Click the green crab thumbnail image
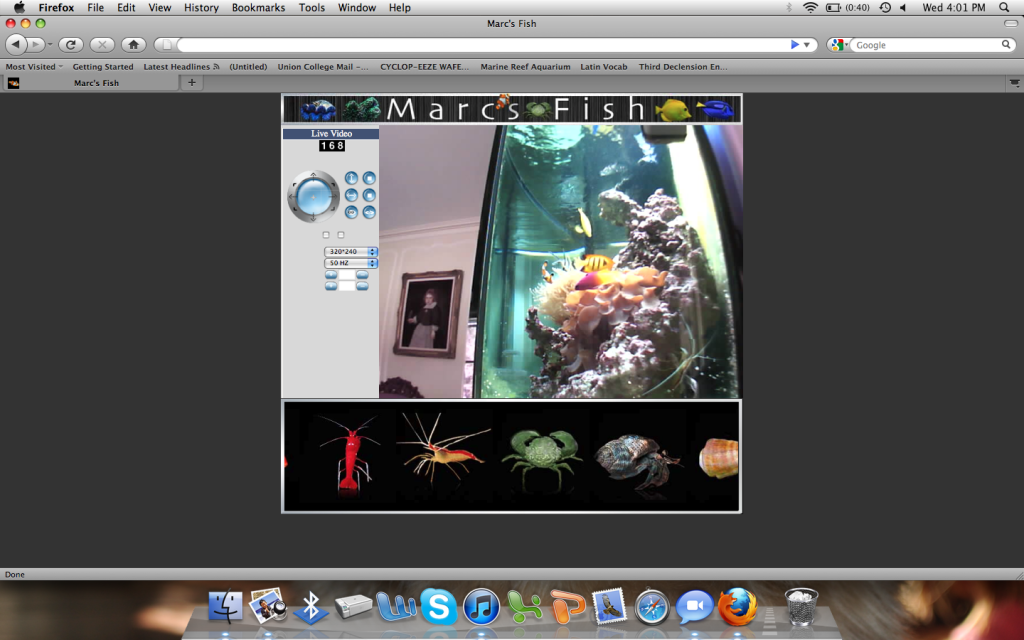The width and height of the screenshot is (1024, 640). click(x=541, y=457)
